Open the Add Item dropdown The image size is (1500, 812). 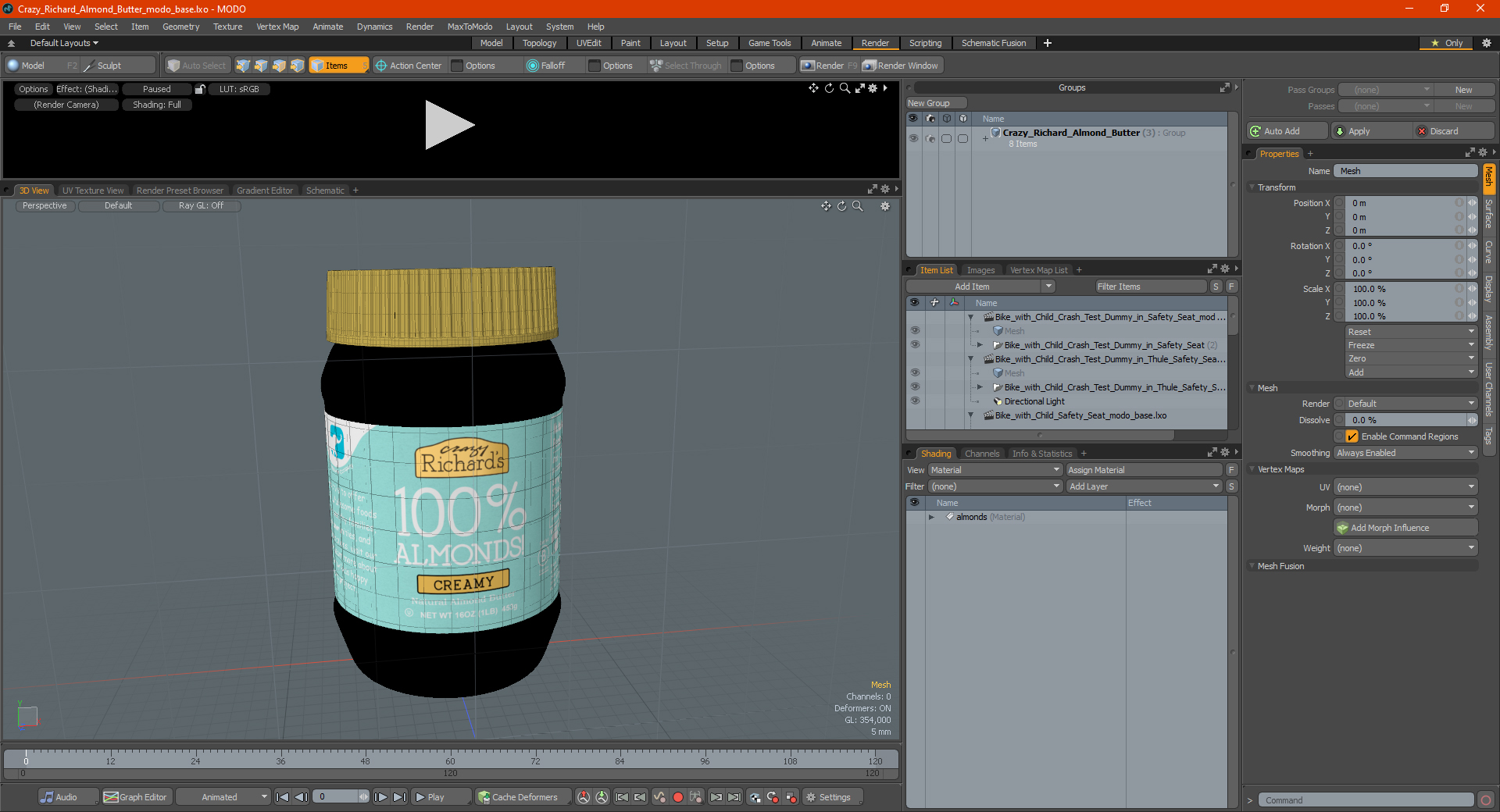tap(981, 287)
